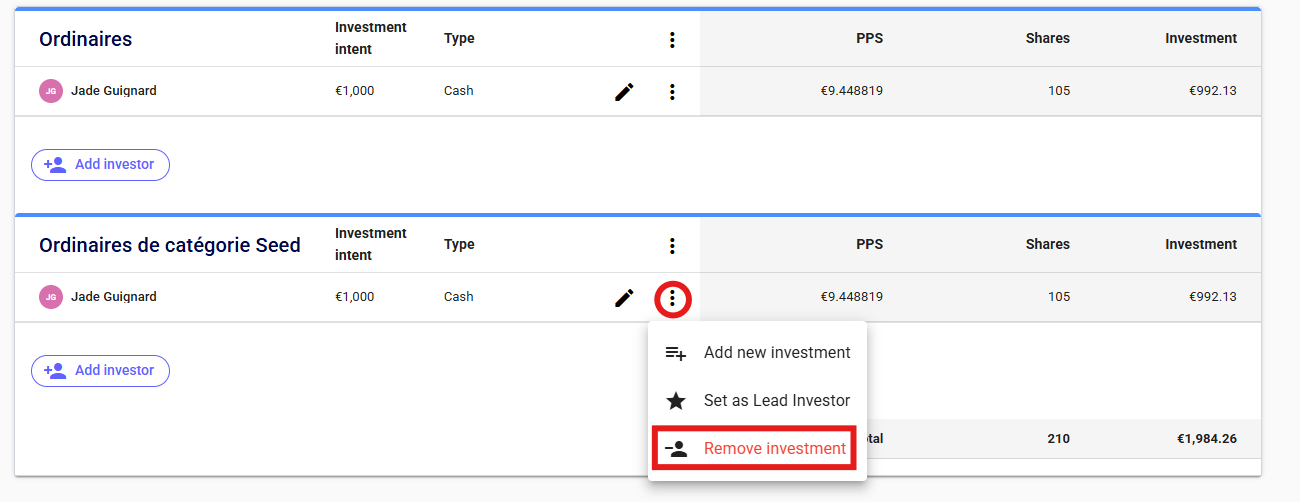Click Jade Guignard's name in the Ordinaires section
The height and width of the screenshot is (502, 1300).
point(114,91)
